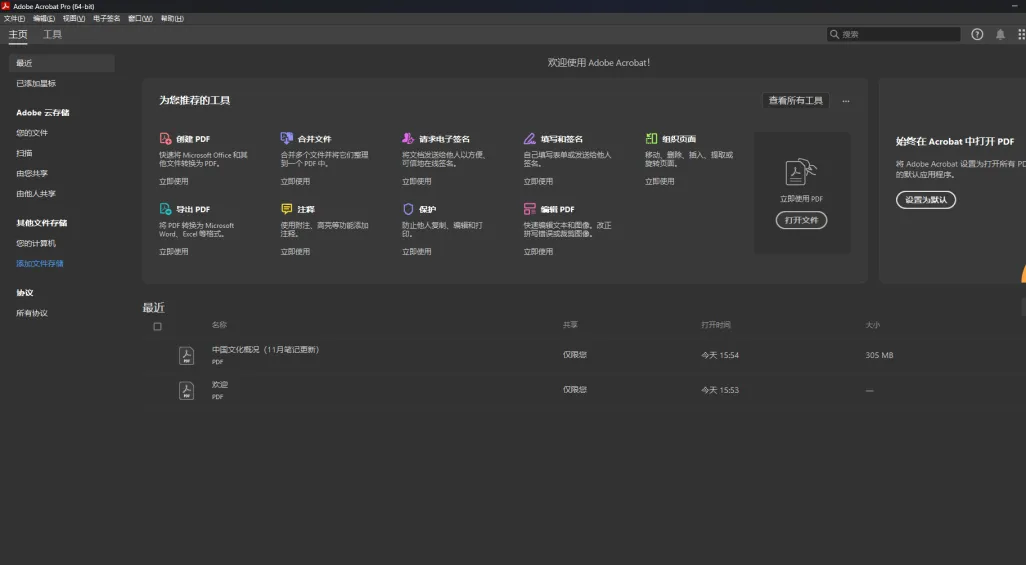This screenshot has width=1026, height=565.
Task: Switch to the 主页 tab
Action: click(18, 35)
